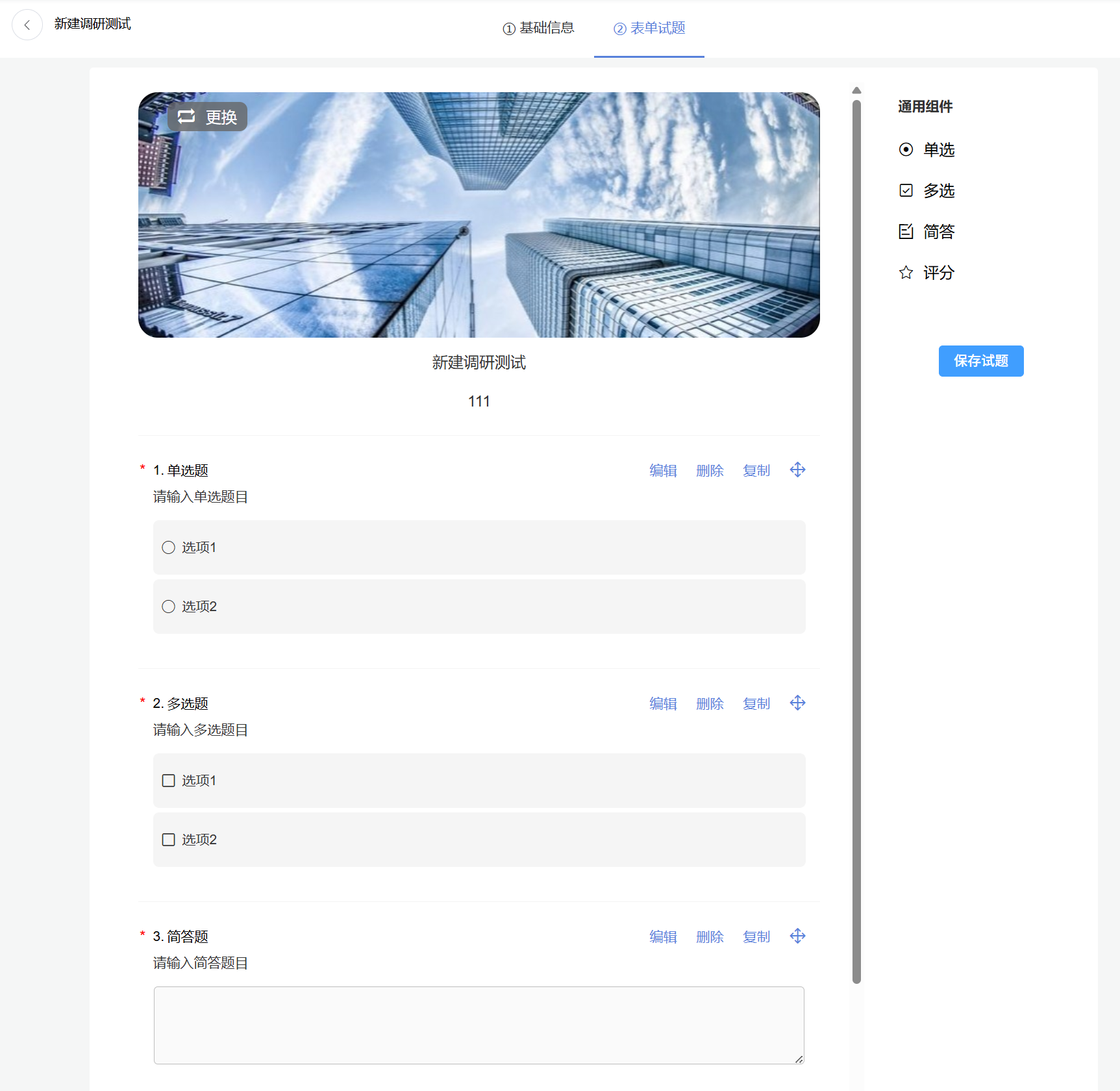Check the 选项2 checkbox in question 2
Image resolution: width=1120 pixels, height=1091 pixels.
click(169, 840)
